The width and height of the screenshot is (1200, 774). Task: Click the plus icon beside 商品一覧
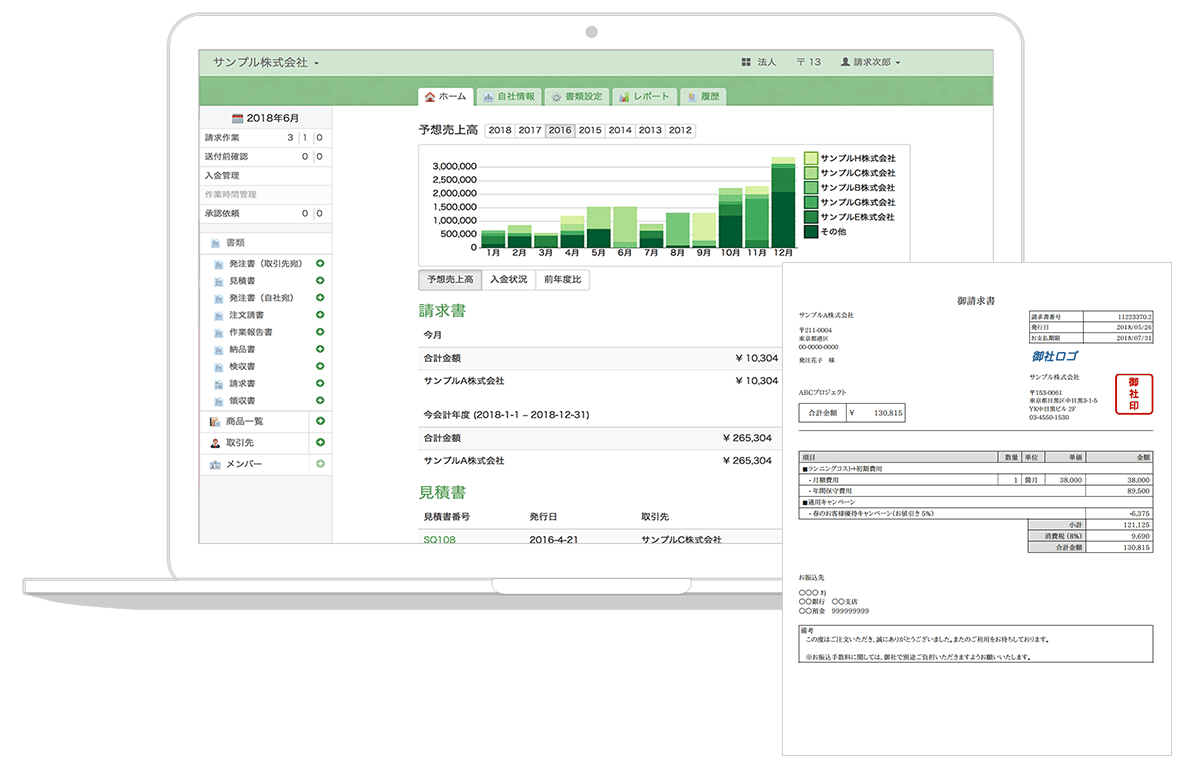tap(320, 421)
